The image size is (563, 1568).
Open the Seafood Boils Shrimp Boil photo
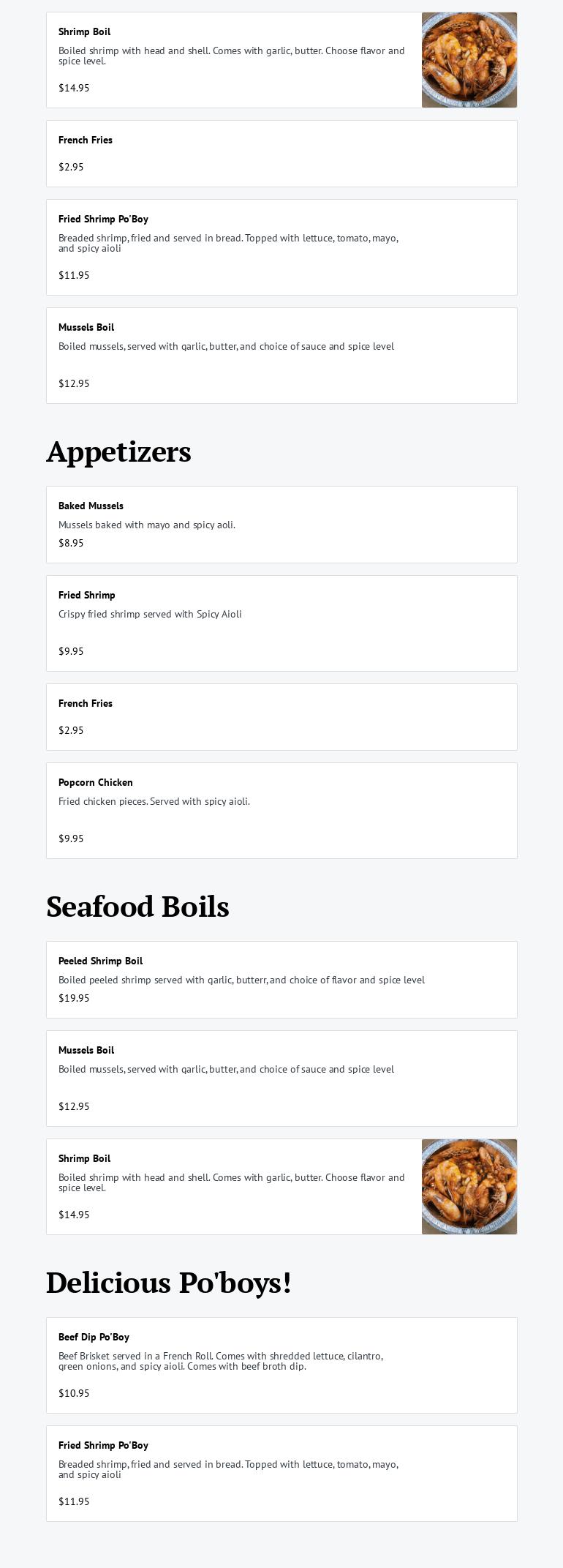pos(469,1187)
